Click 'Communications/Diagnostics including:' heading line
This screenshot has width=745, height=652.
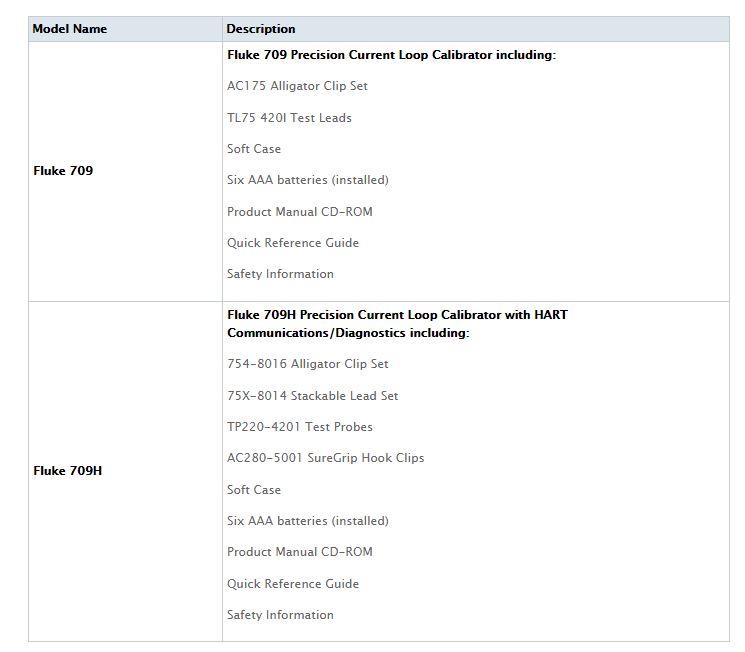(348, 333)
